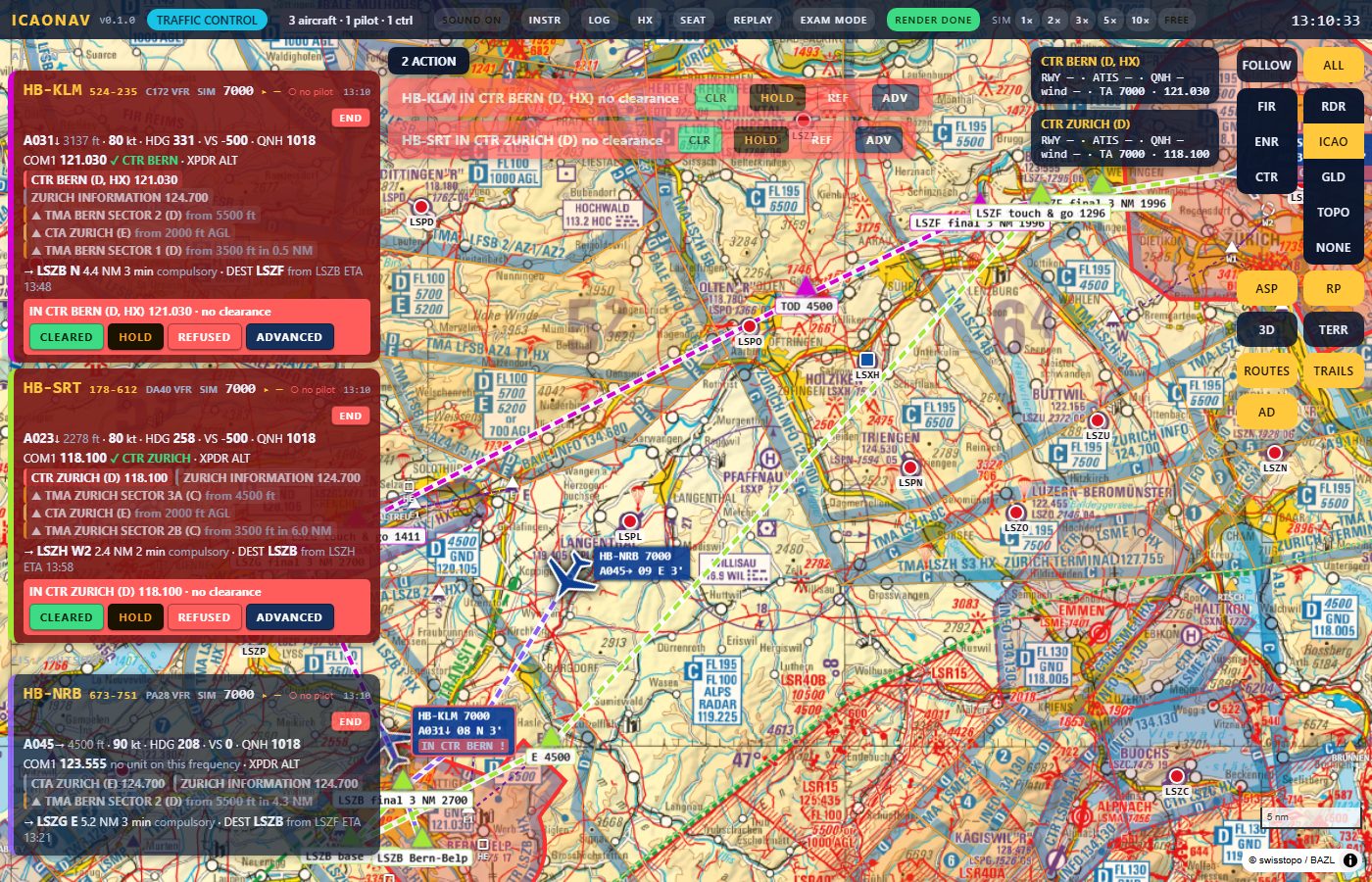Open the CTR ZURICH (D) info box
This screenshot has height=882, width=1372.
tap(1125, 139)
